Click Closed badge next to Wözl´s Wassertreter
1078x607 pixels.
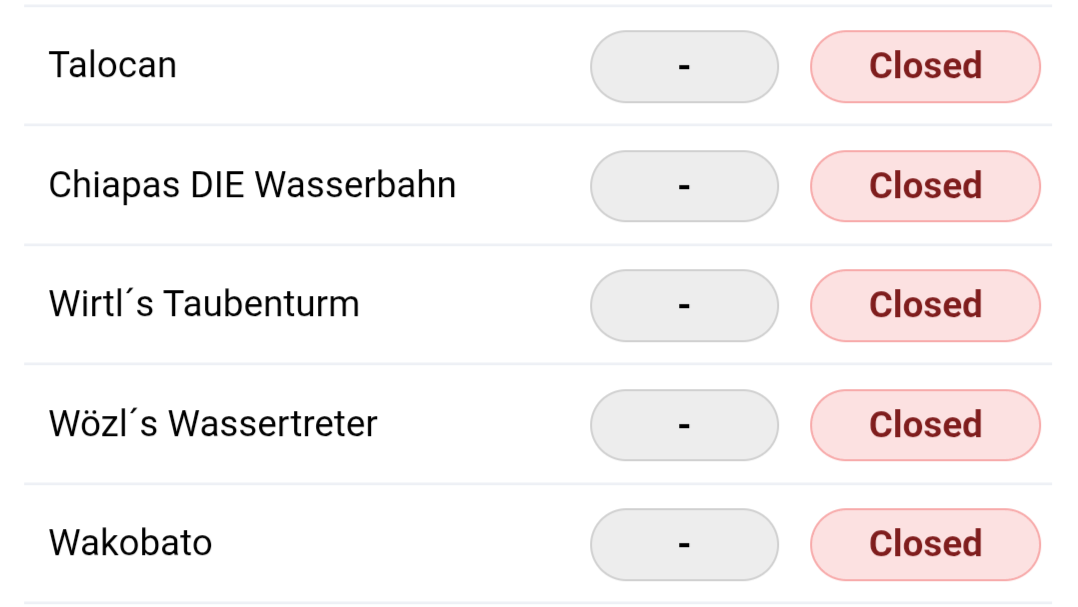[925, 425]
